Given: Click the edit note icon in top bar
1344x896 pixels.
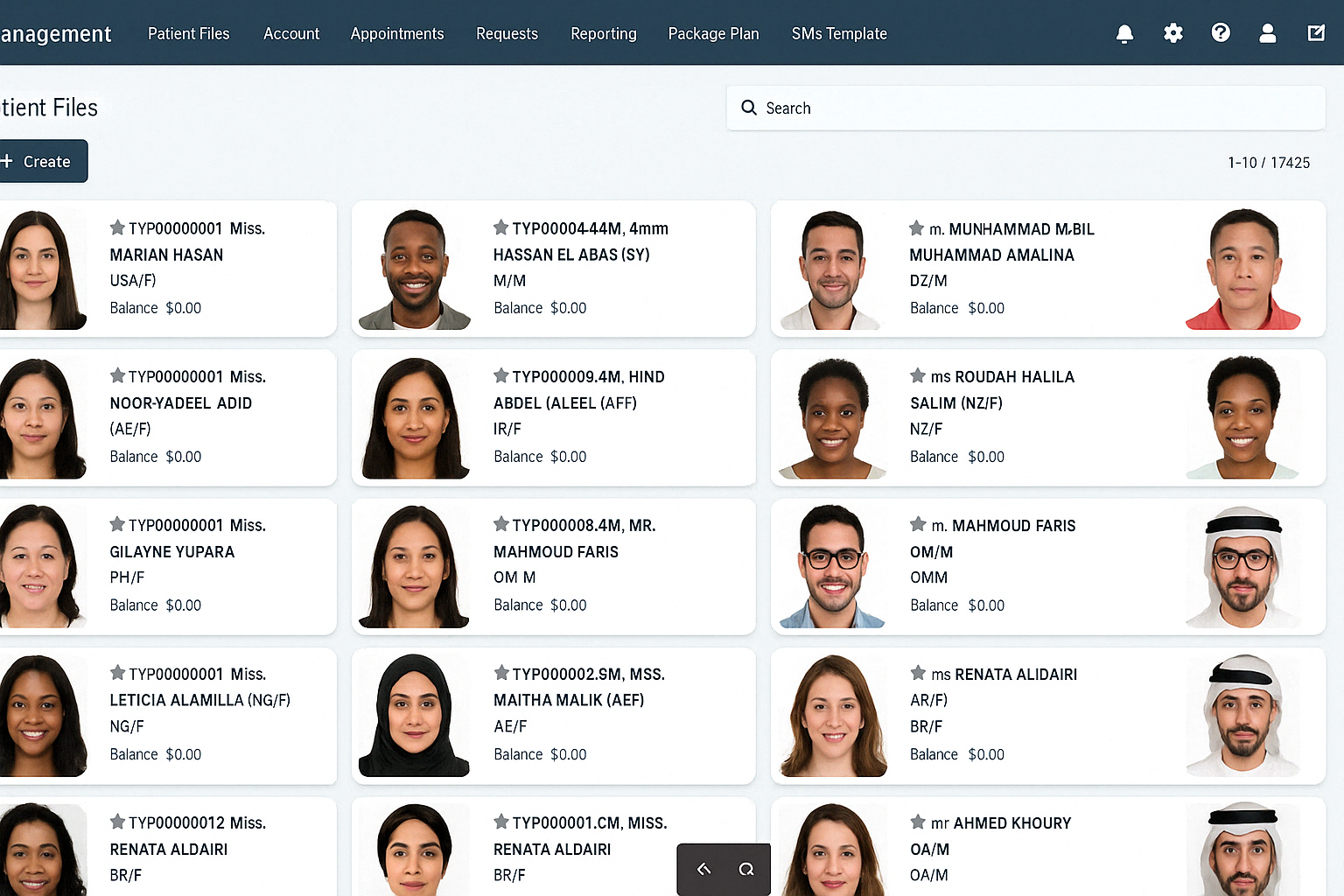Looking at the screenshot, I should click(x=1315, y=33).
